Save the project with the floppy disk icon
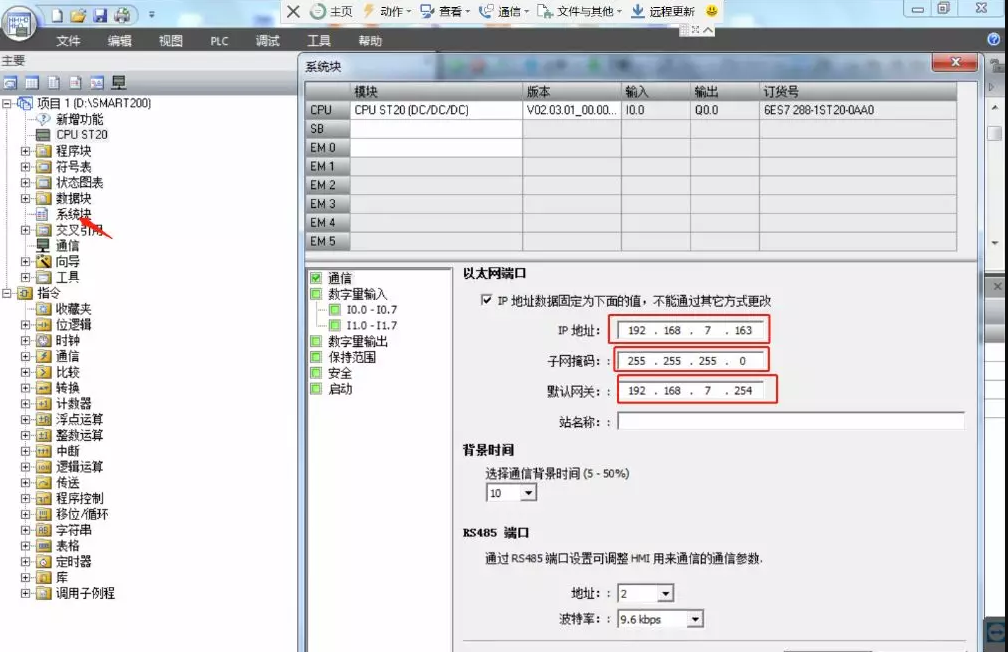The image size is (1008, 652). click(100, 15)
